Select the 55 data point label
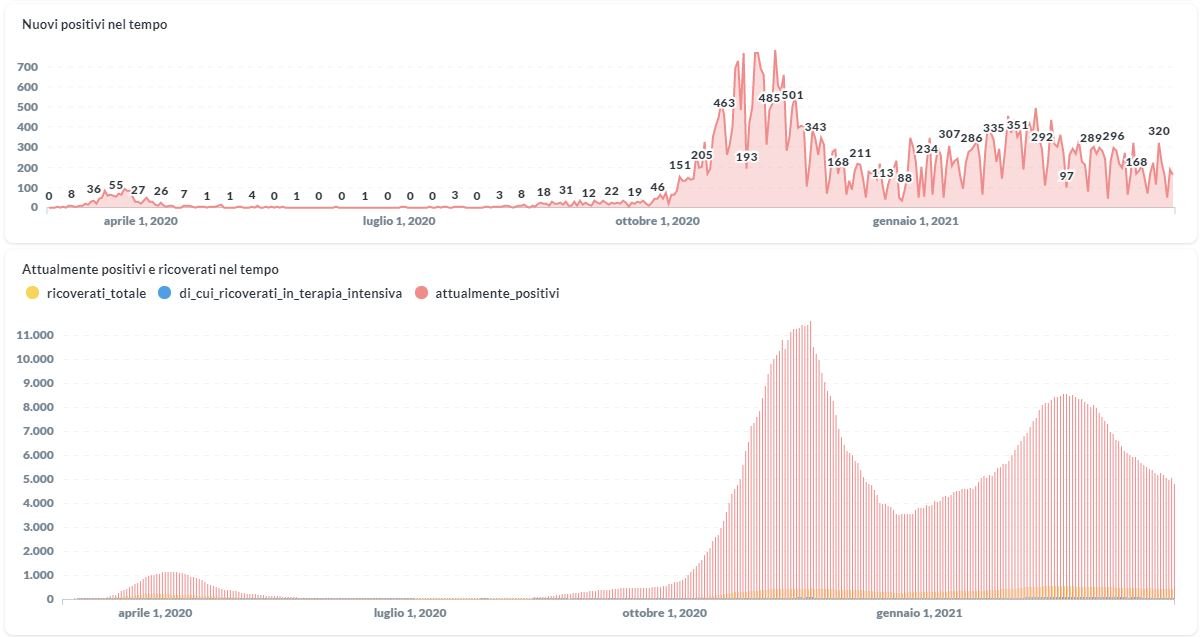 pos(116,185)
